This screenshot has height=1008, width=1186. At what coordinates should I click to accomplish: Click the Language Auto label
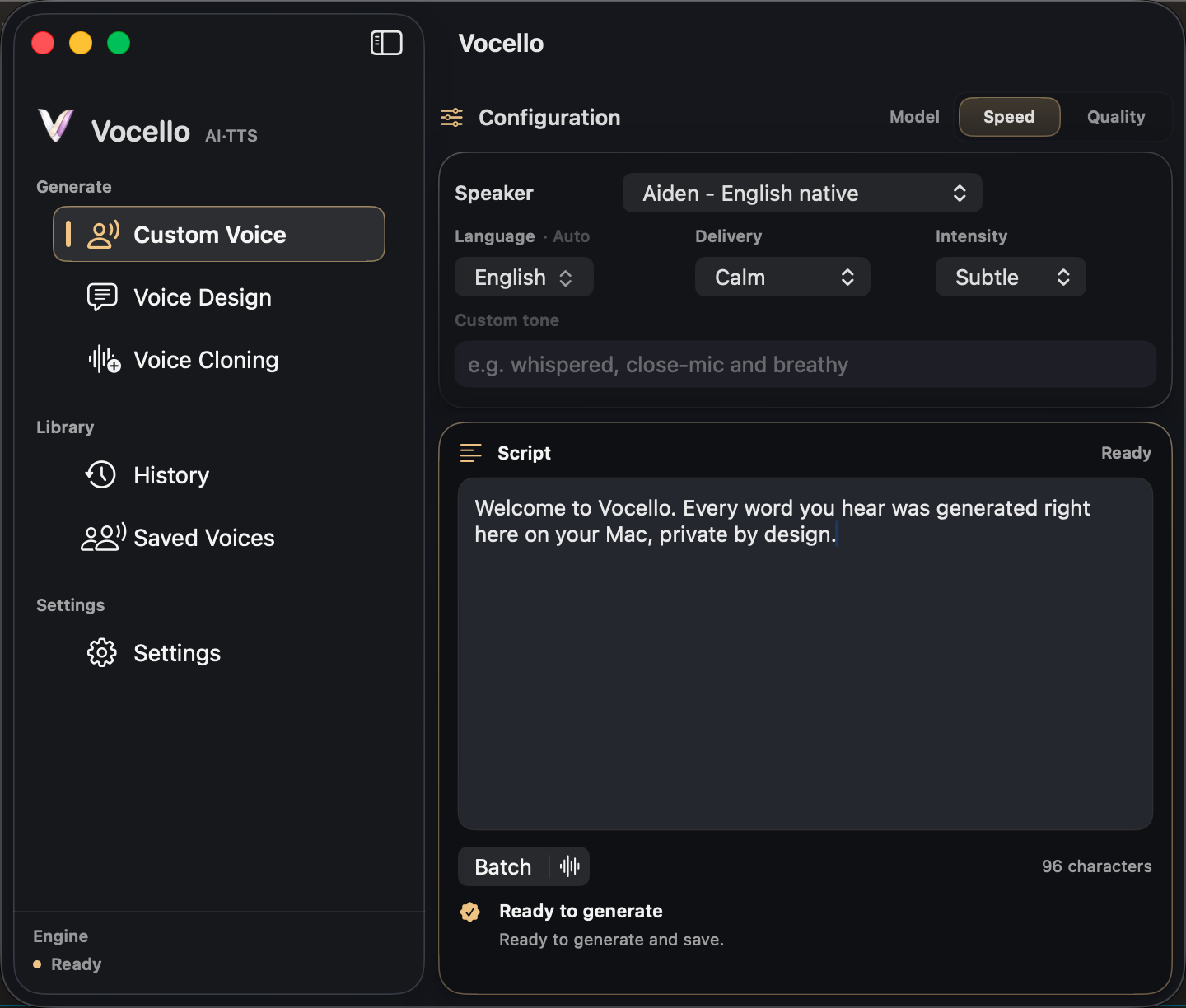pos(522,236)
